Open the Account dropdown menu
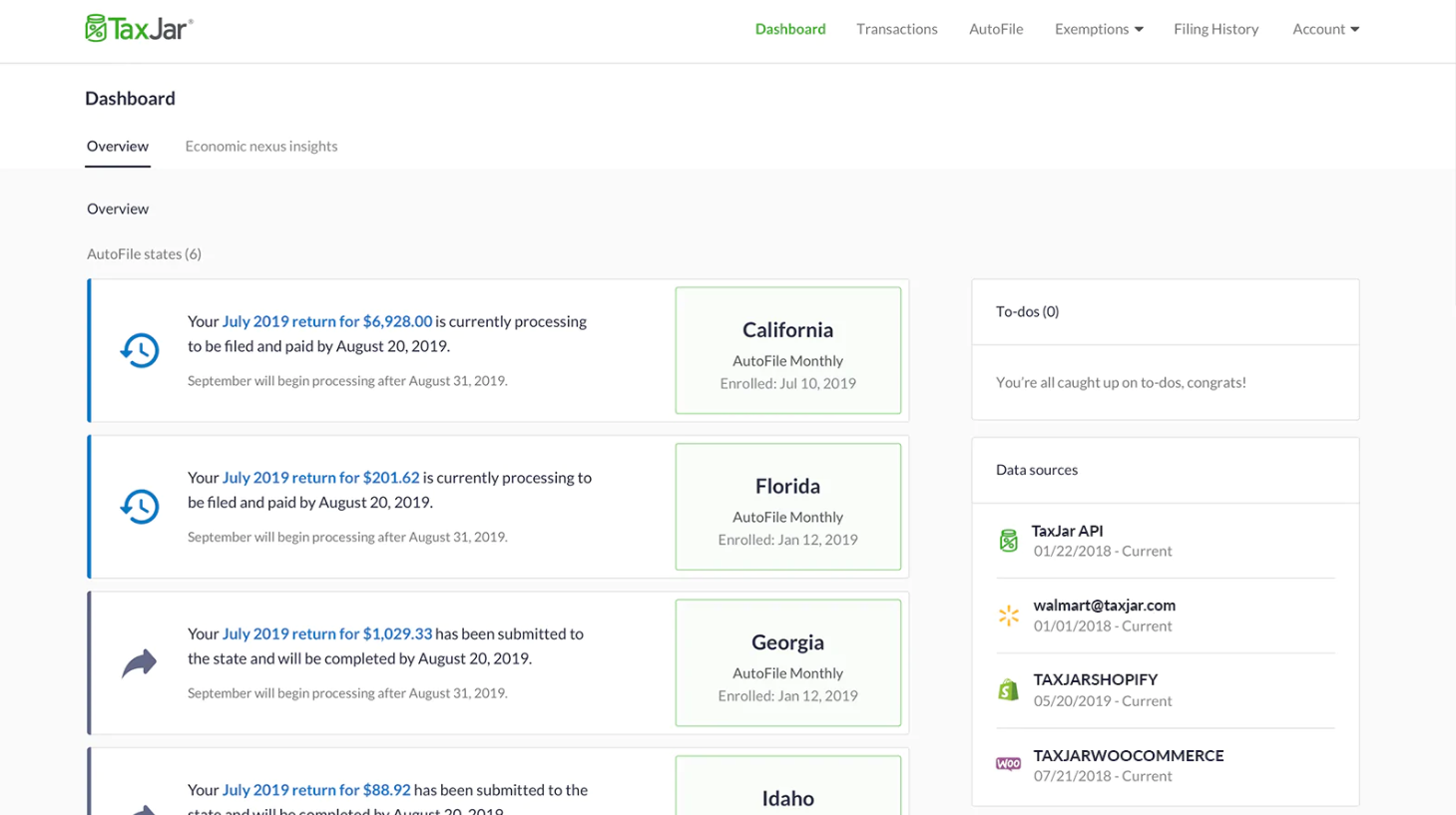The height and width of the screenshot is (815, 1456). [x=1325, y=29]
